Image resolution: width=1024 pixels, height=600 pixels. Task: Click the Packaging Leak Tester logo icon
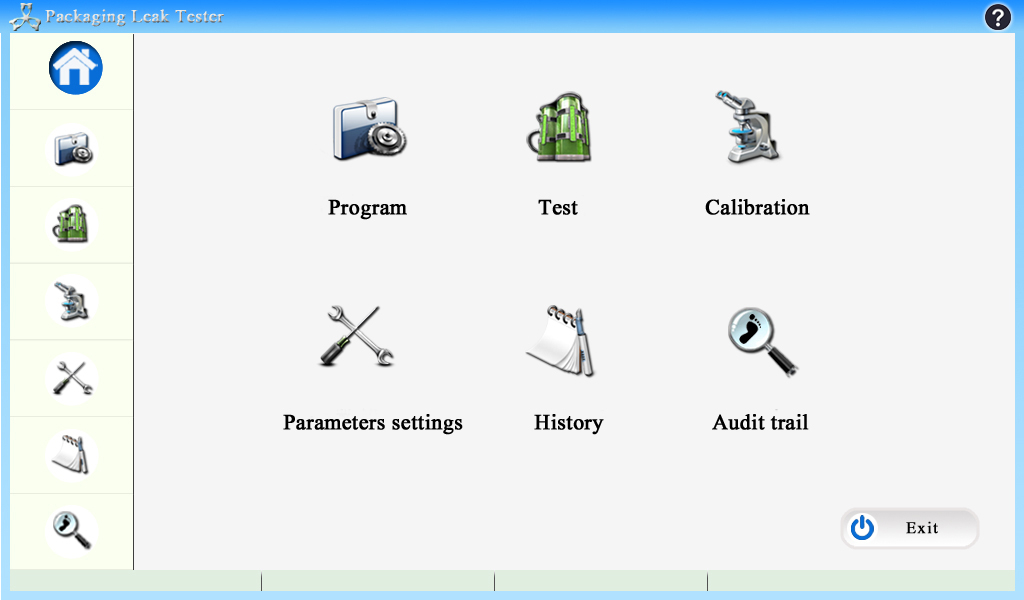[x=23, y=17]
